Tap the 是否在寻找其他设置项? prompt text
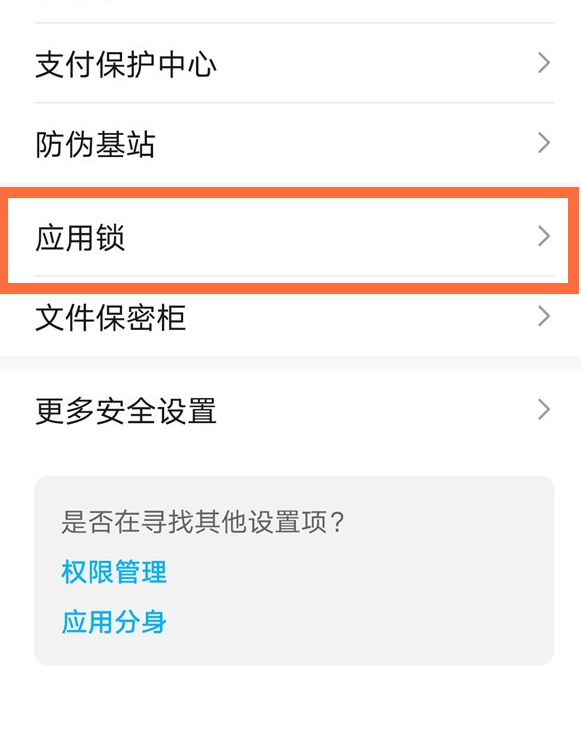 pos(203,521)
